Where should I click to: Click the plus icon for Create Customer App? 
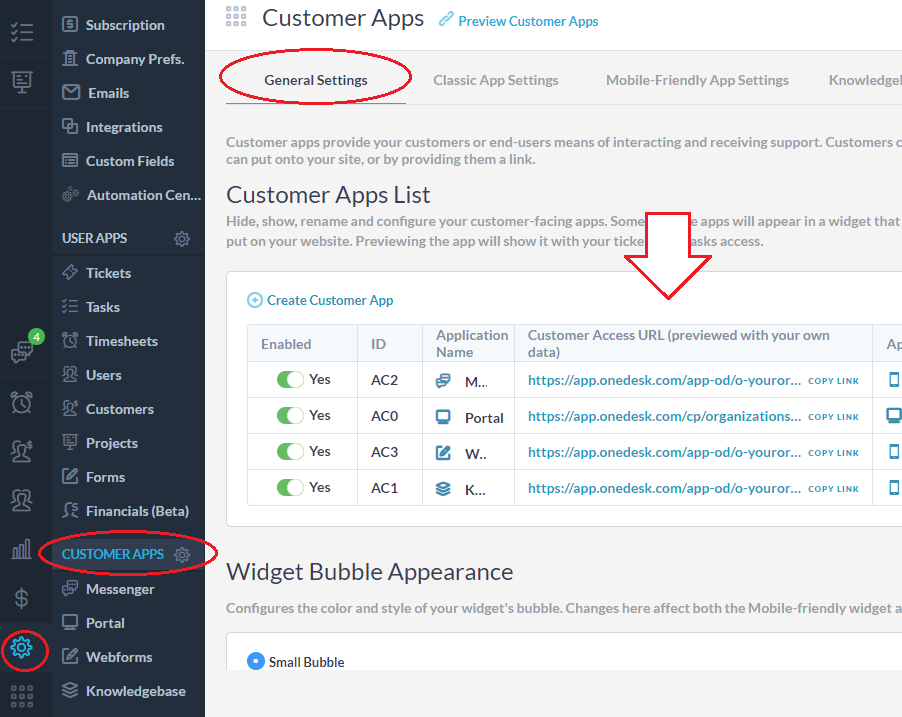pos(255,300)
